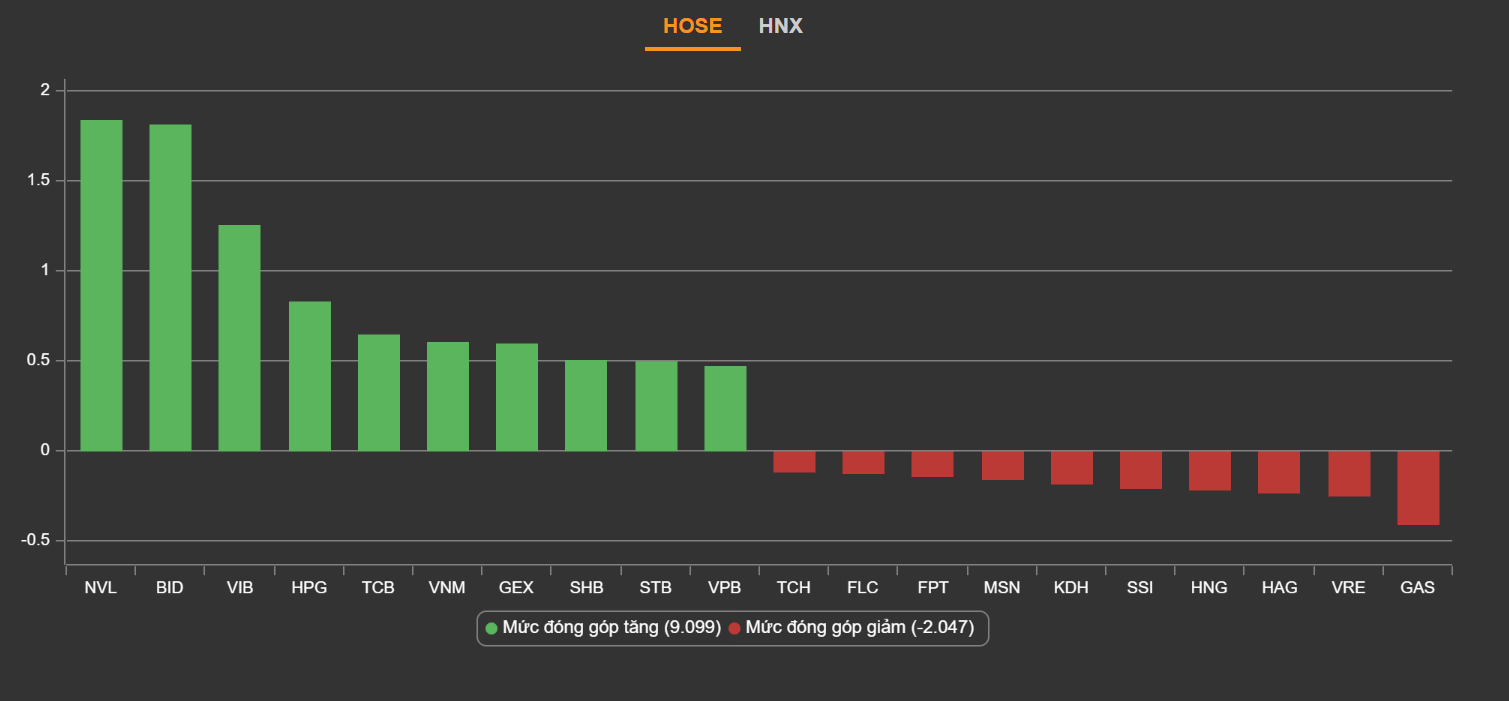Click the BID green bar

click(x=170, y=287)
